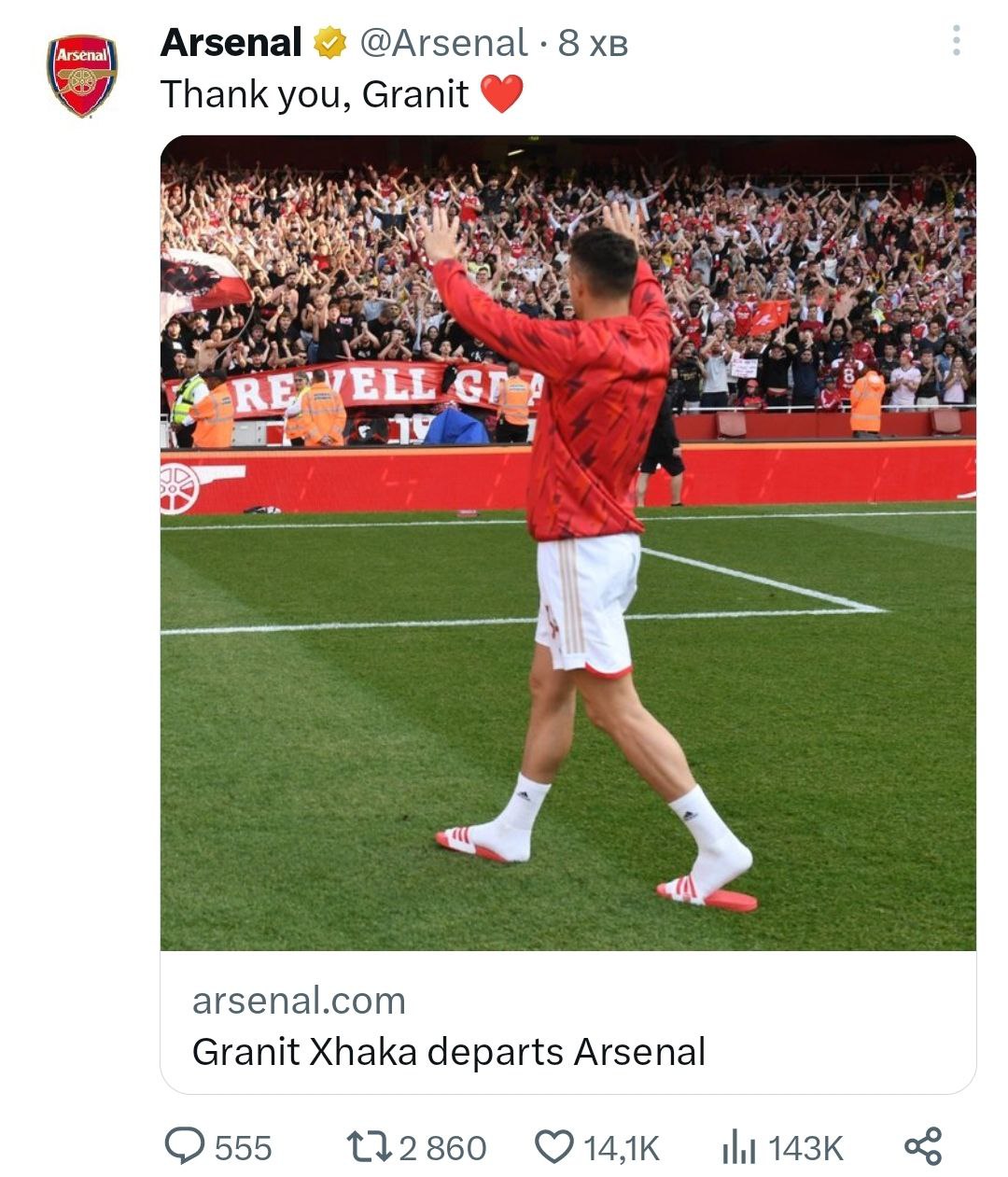
Task: Open the three-dot more options menu
Action: (x=956, y=41)
